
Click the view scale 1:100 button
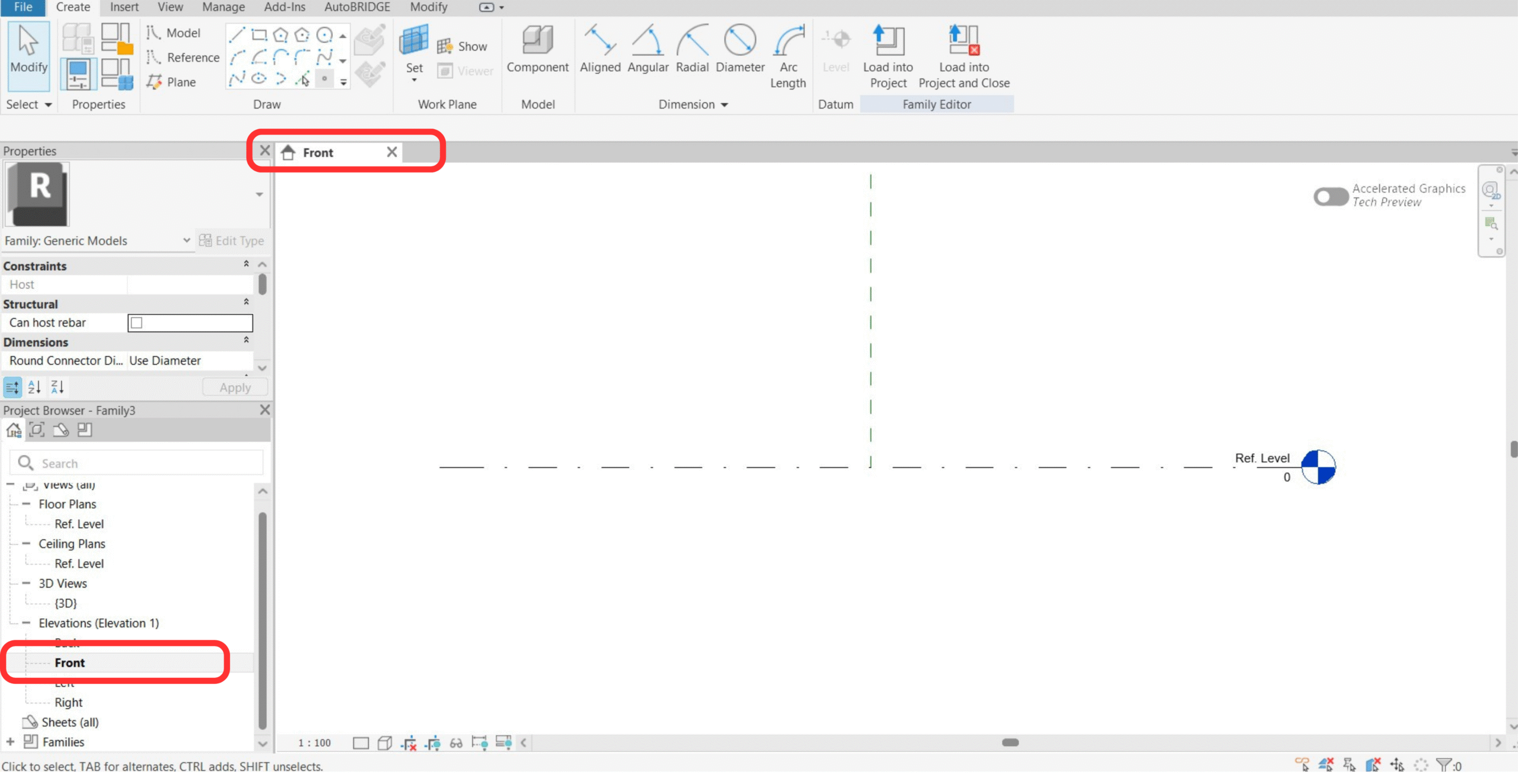[x=314, y=743]
